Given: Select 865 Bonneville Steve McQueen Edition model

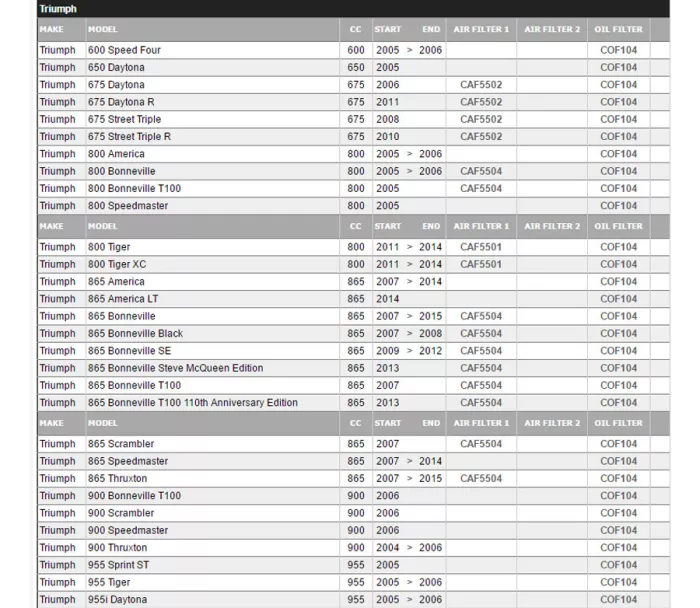Looking at the screenshot, I should 176,368.
